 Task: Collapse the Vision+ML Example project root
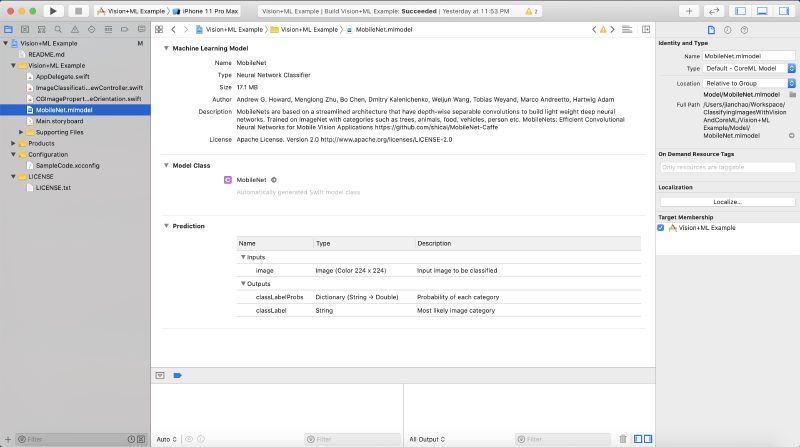[6, 43]
